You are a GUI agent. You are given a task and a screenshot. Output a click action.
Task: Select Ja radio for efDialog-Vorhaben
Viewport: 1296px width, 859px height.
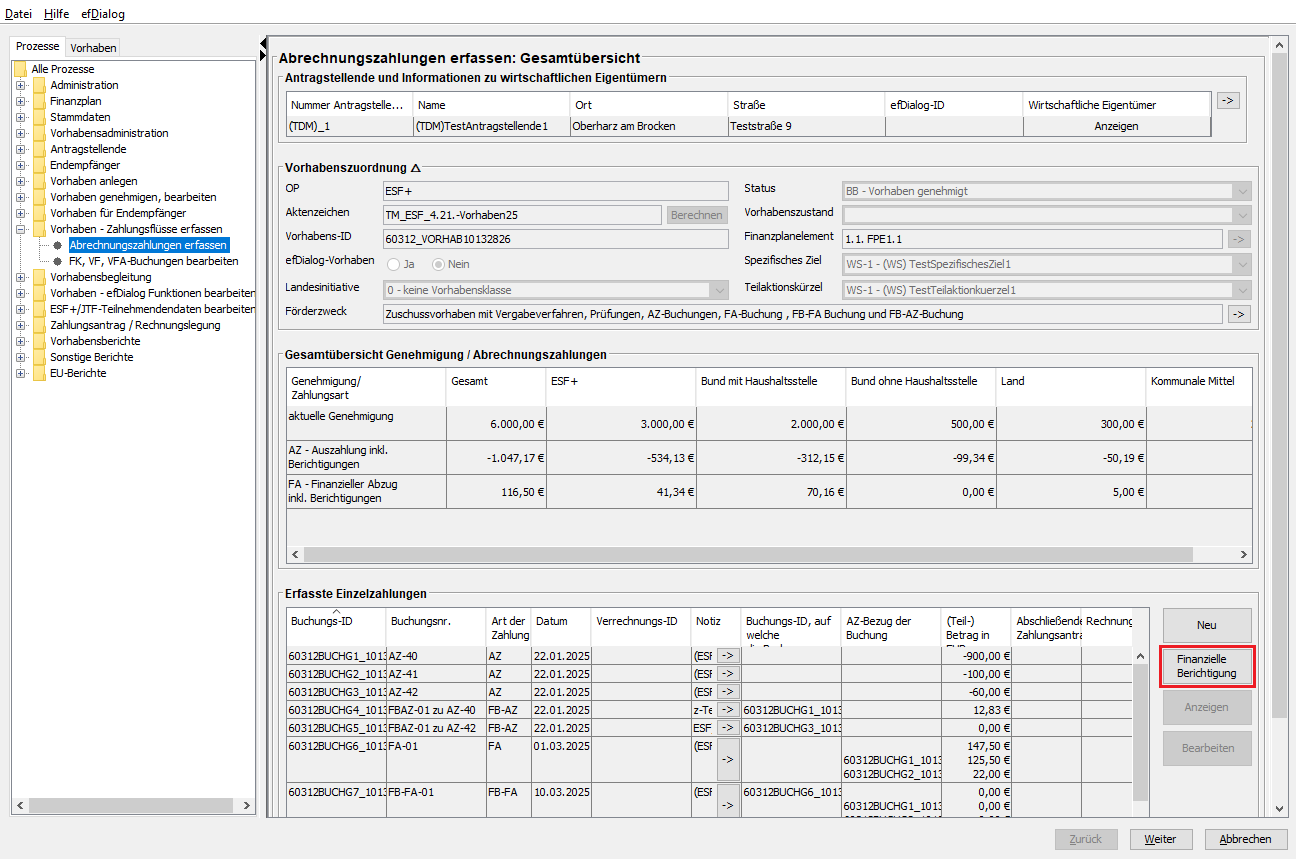point(394,264)
